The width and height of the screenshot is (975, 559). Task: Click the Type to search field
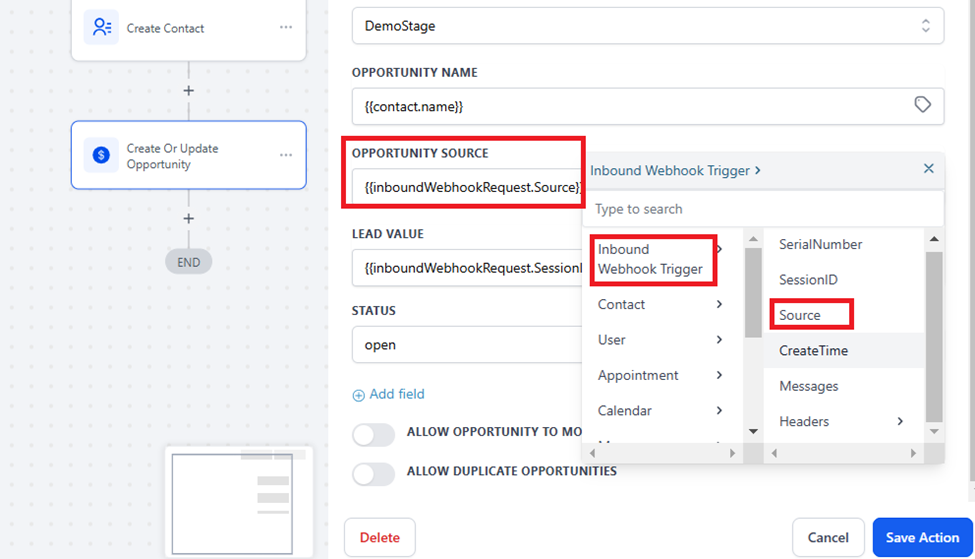point(762,209)
